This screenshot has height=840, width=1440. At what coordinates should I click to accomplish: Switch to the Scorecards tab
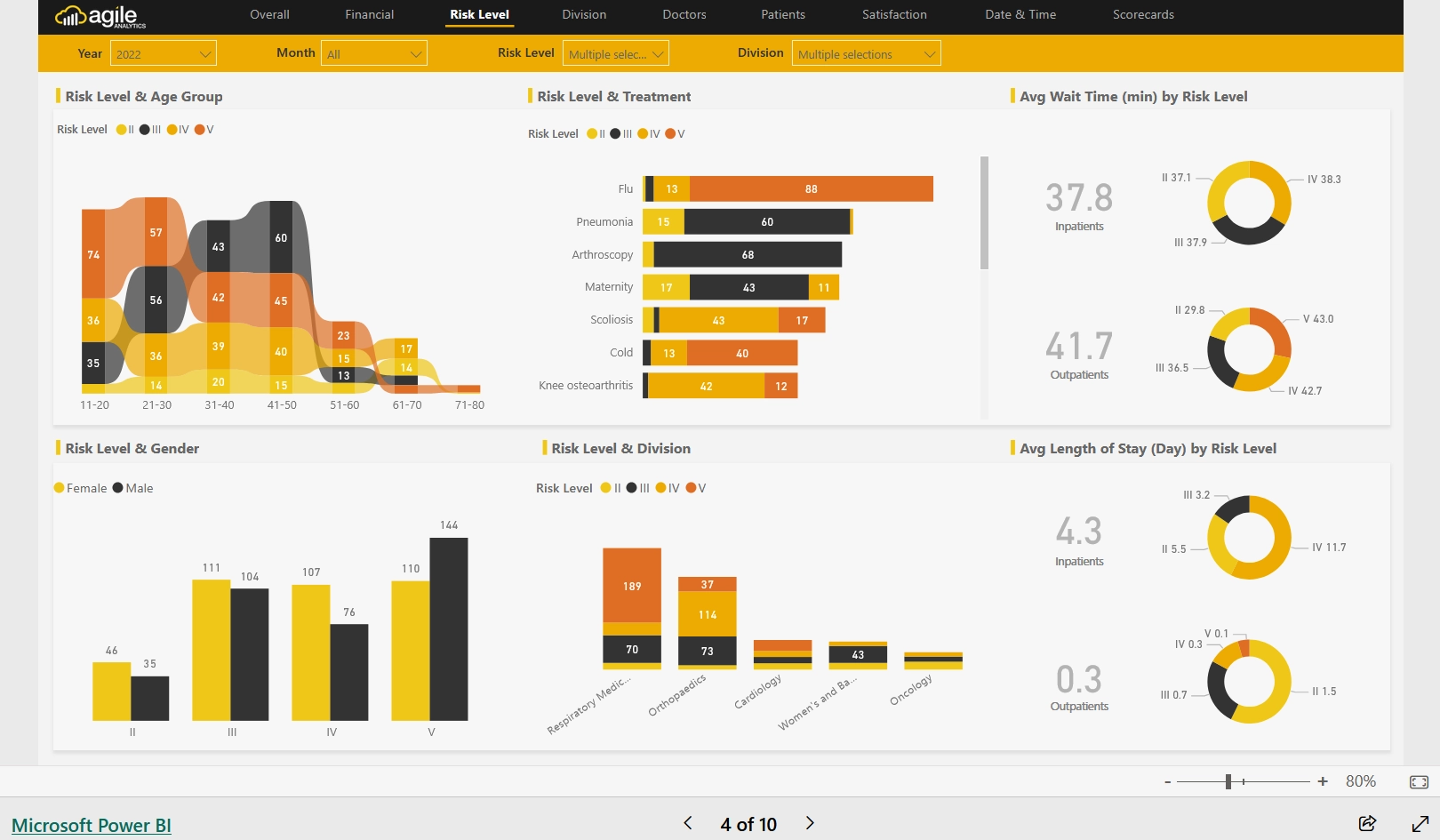tap(1143, 14)
